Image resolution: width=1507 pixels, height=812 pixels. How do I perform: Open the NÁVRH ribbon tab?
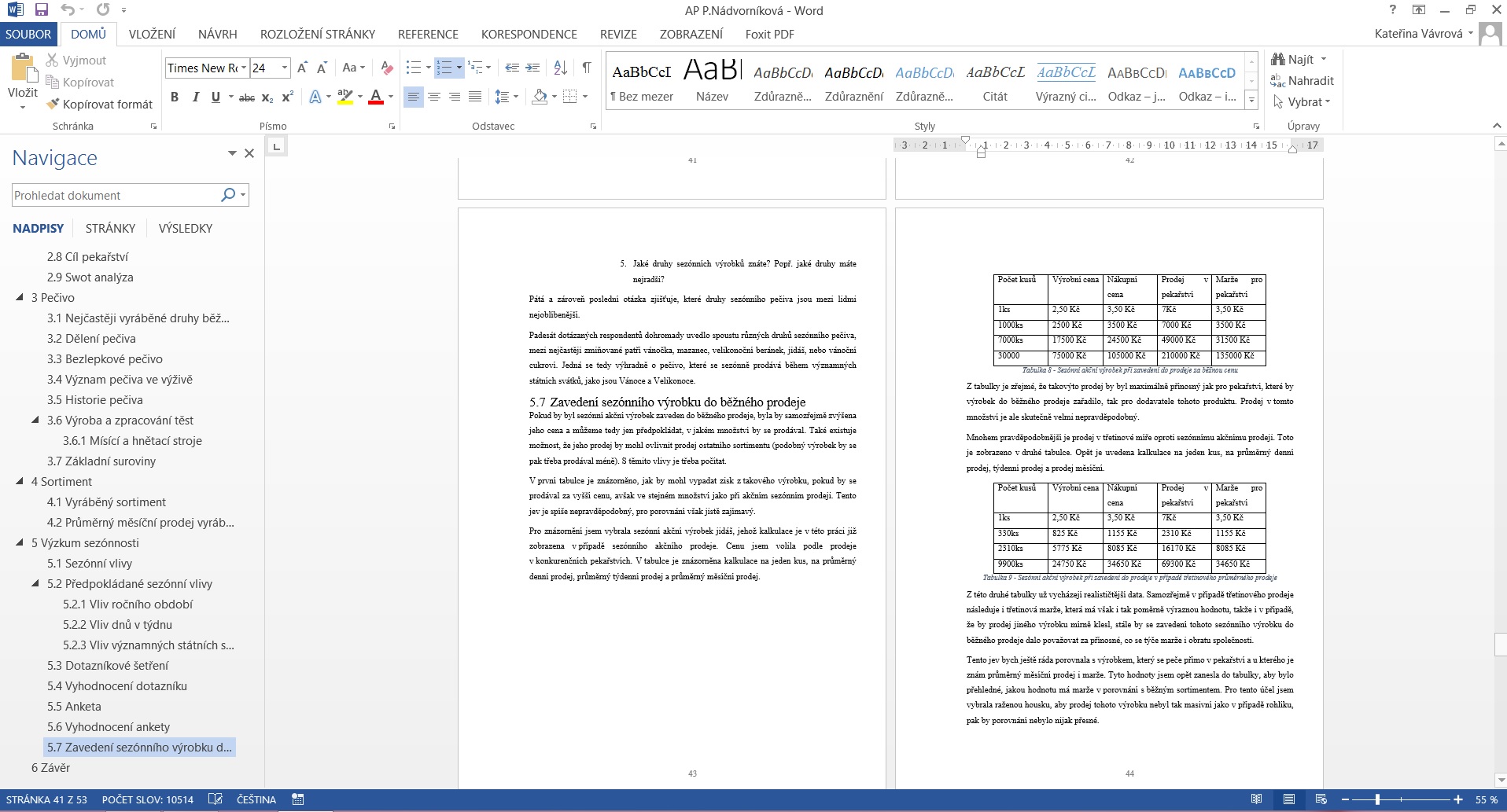(218, 34)
